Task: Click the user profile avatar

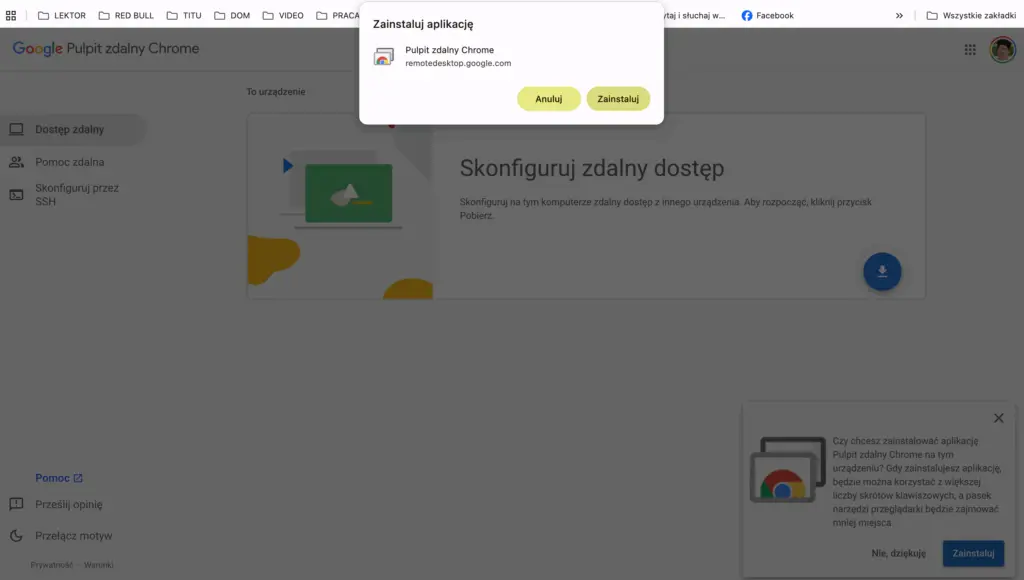Action: (x=1002, y=50)
